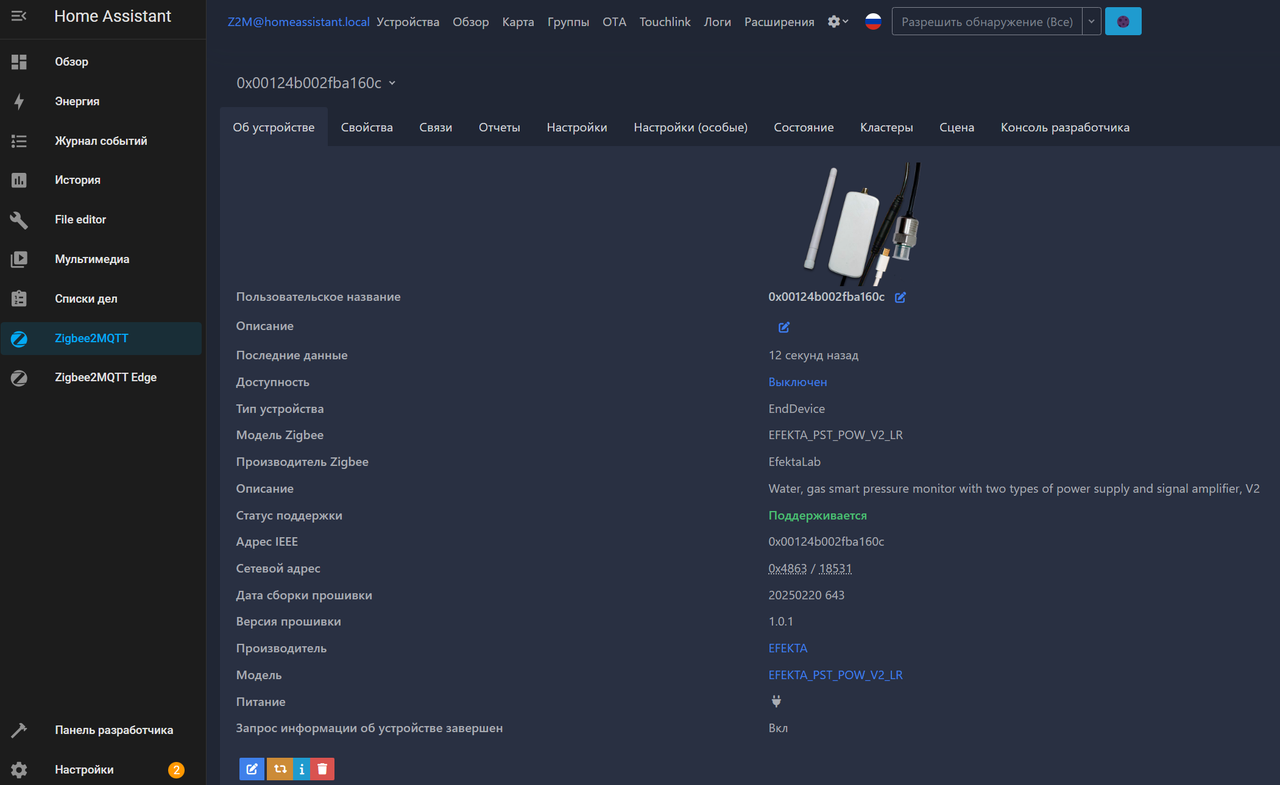Click the EndDevice device type value
1280x785 pixels.
tap(797, 408)
